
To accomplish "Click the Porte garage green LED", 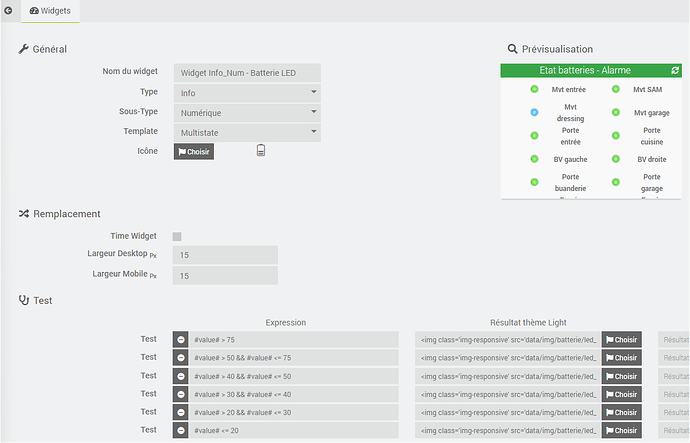I will pyautogui.click(x=616, y=182).
